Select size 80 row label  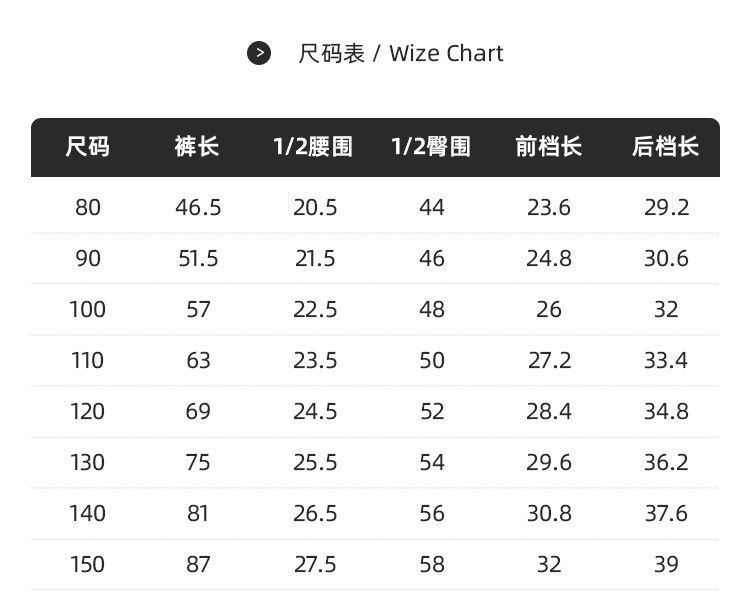pyautogui.click(x=88, y=208)
